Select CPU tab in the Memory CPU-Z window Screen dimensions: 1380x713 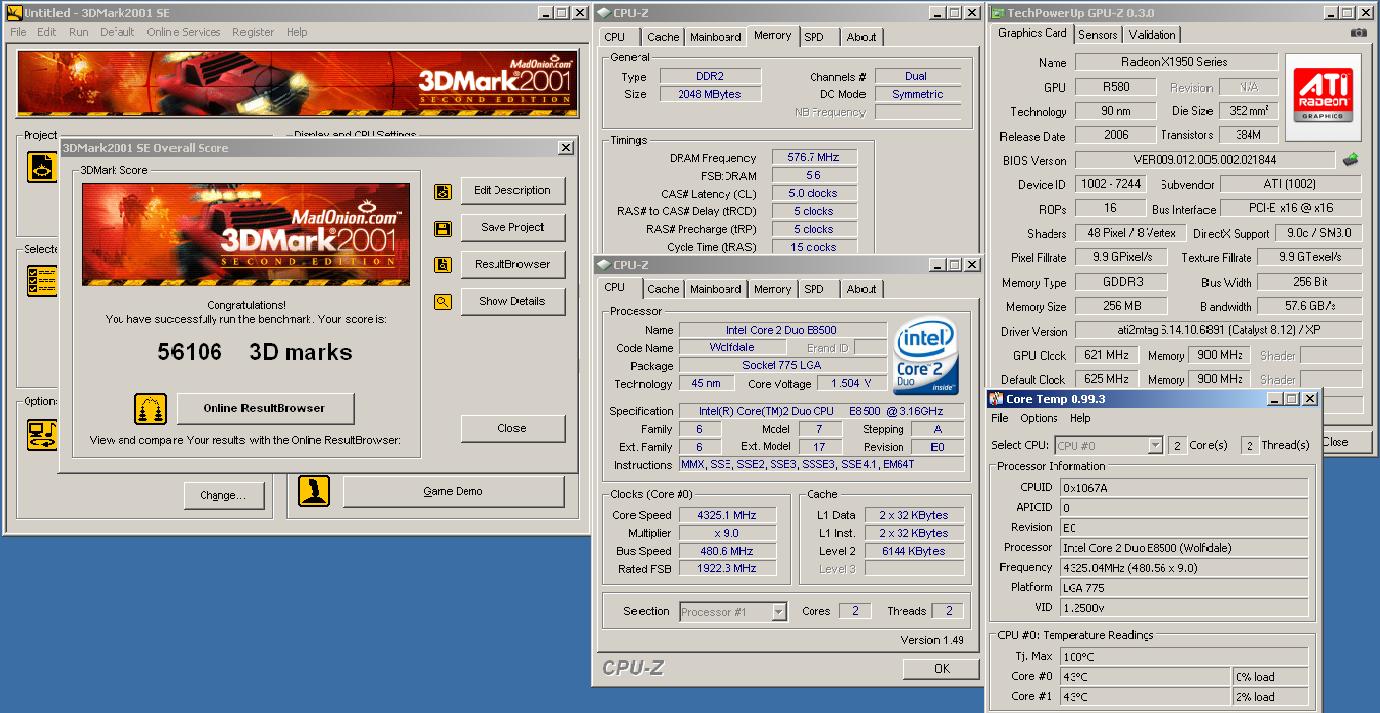coord(615,37)
